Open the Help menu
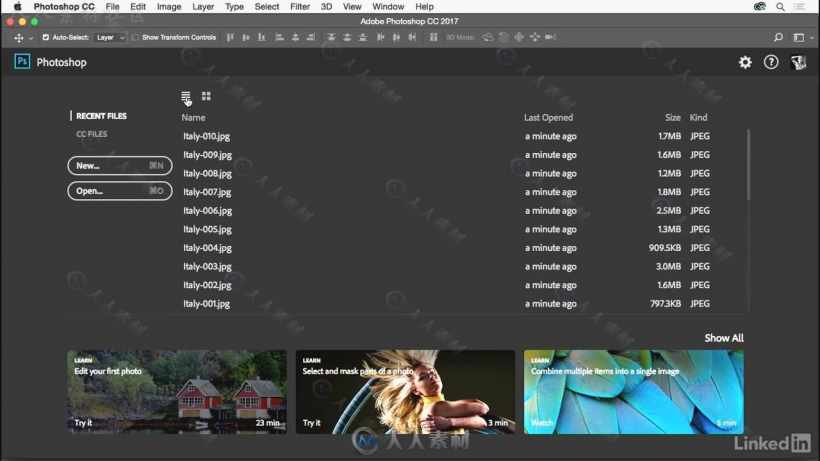 (x=425, y=7)
